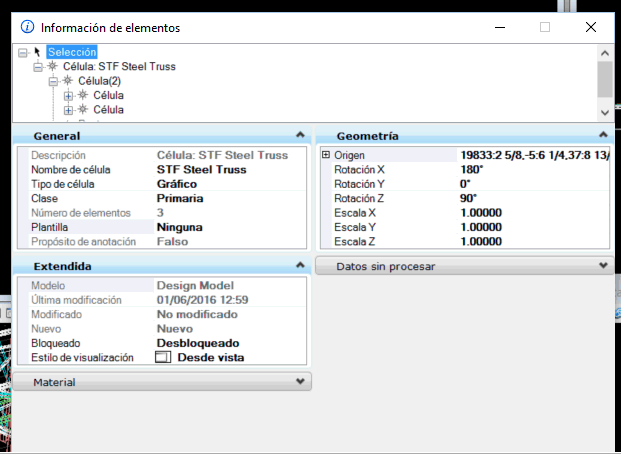
Task: Expand the Material section
Action: (300, 382)
